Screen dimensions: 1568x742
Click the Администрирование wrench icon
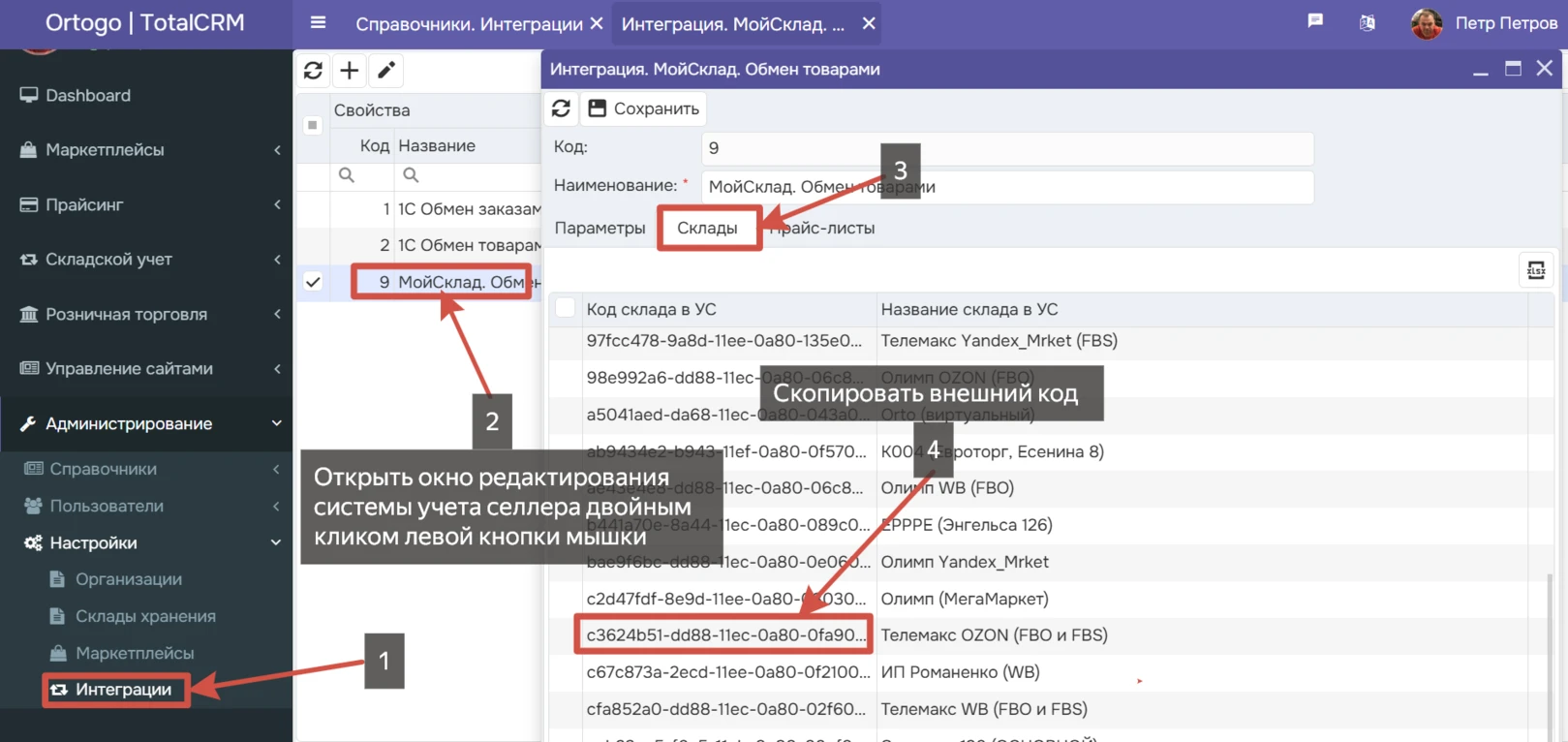click(28, 424)
